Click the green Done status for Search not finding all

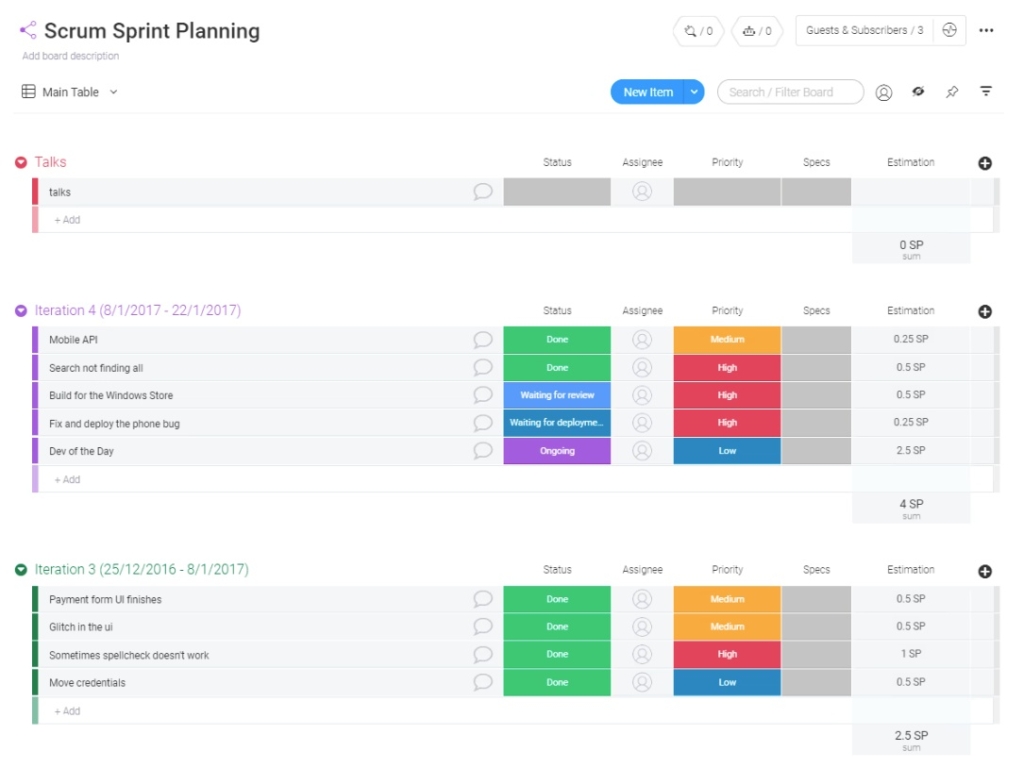point(556,367)
